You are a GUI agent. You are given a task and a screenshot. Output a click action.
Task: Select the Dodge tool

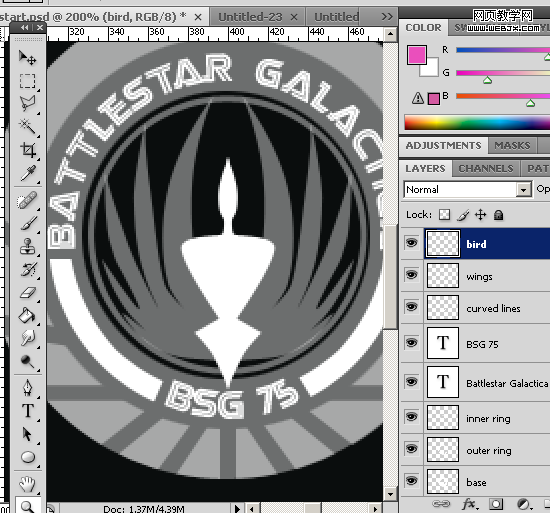[x=27, y=361]
